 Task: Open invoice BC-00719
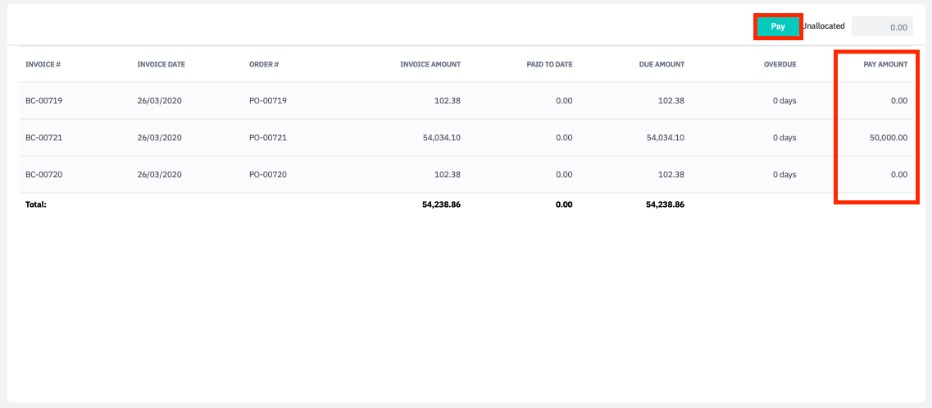[44, 101]
